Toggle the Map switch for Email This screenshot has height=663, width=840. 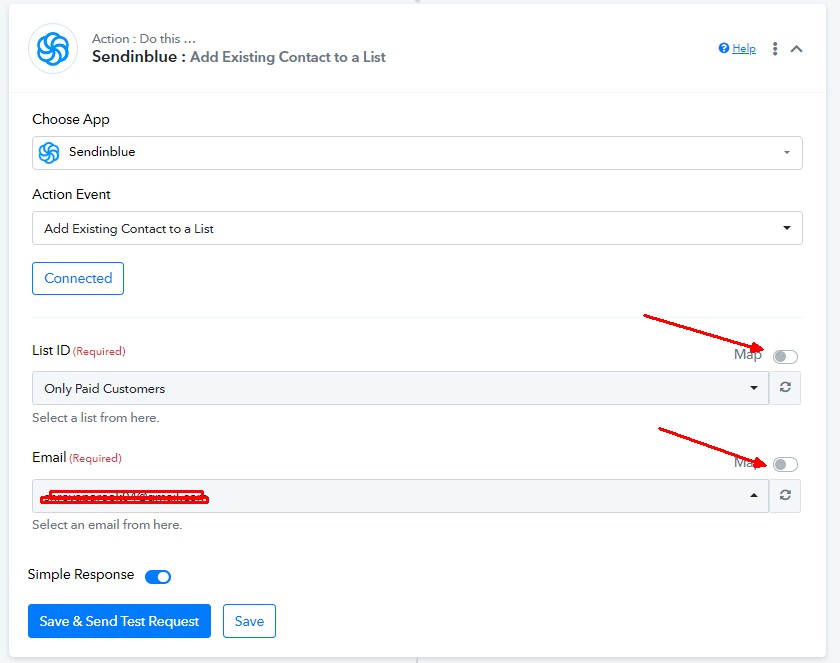click(785, 464)
